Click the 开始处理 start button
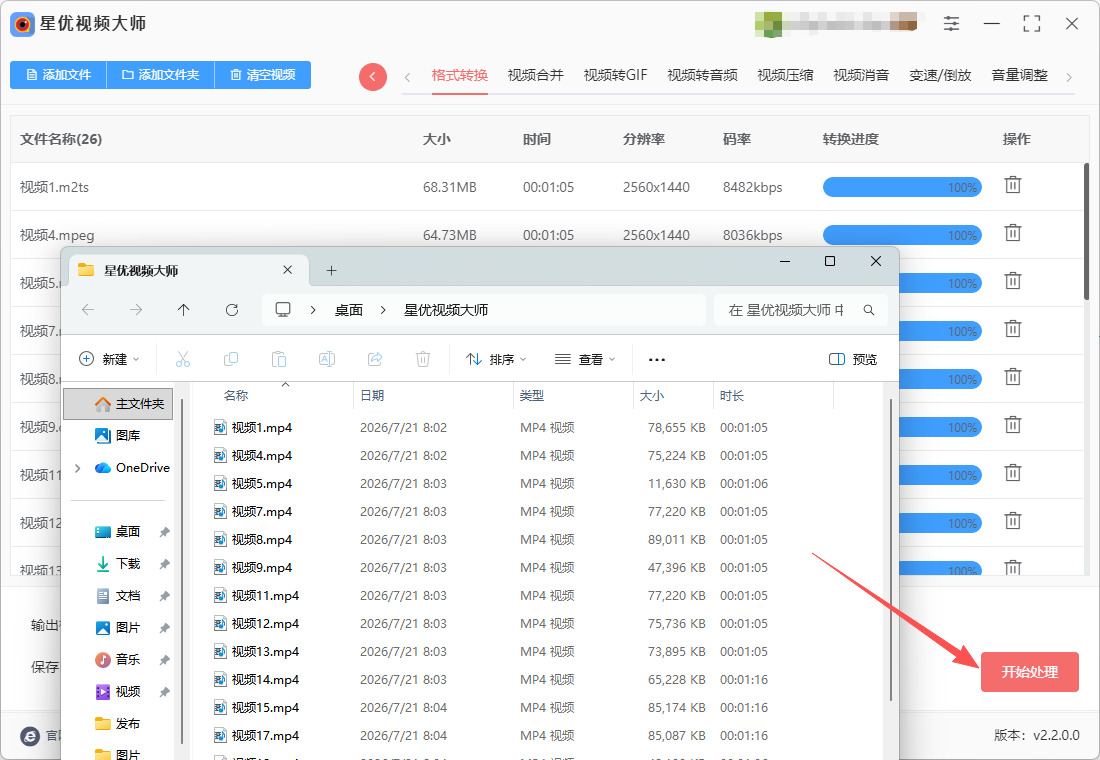Screen dimensions: 1100x760 [1029, 672]
